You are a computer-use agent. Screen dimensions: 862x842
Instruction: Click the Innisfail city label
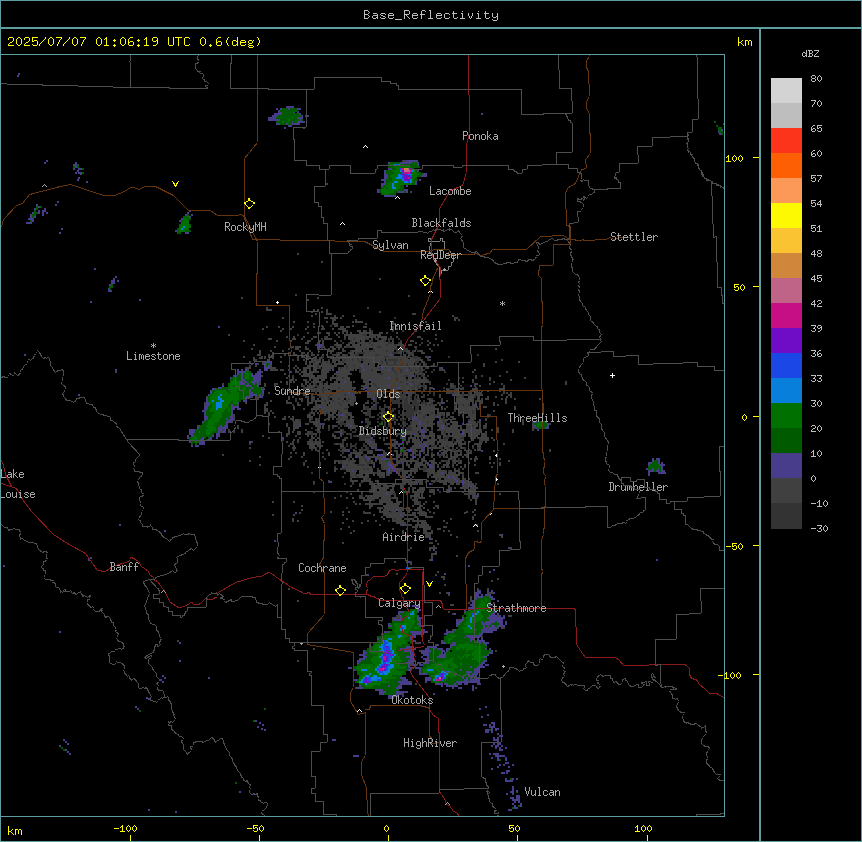click(x=415, y=326)
